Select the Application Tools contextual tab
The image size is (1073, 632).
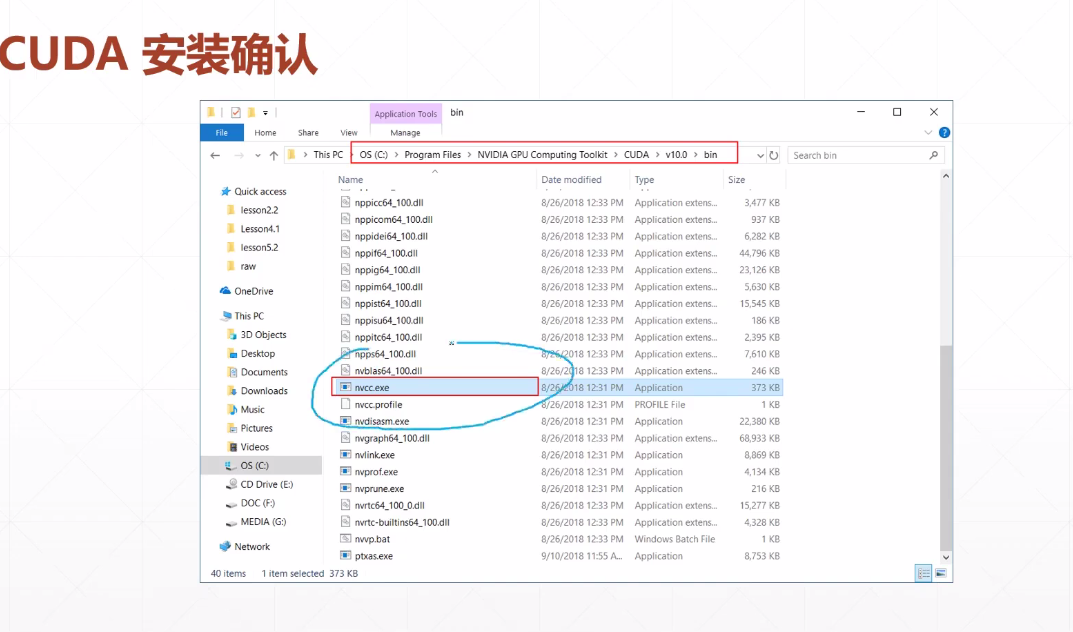point(406,114)
